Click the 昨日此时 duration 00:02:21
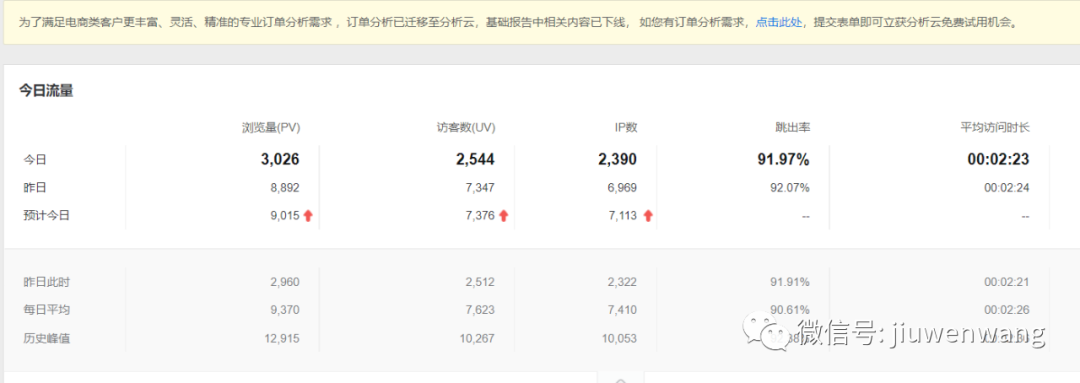 pyautogui.click(x=1007, y=282)
